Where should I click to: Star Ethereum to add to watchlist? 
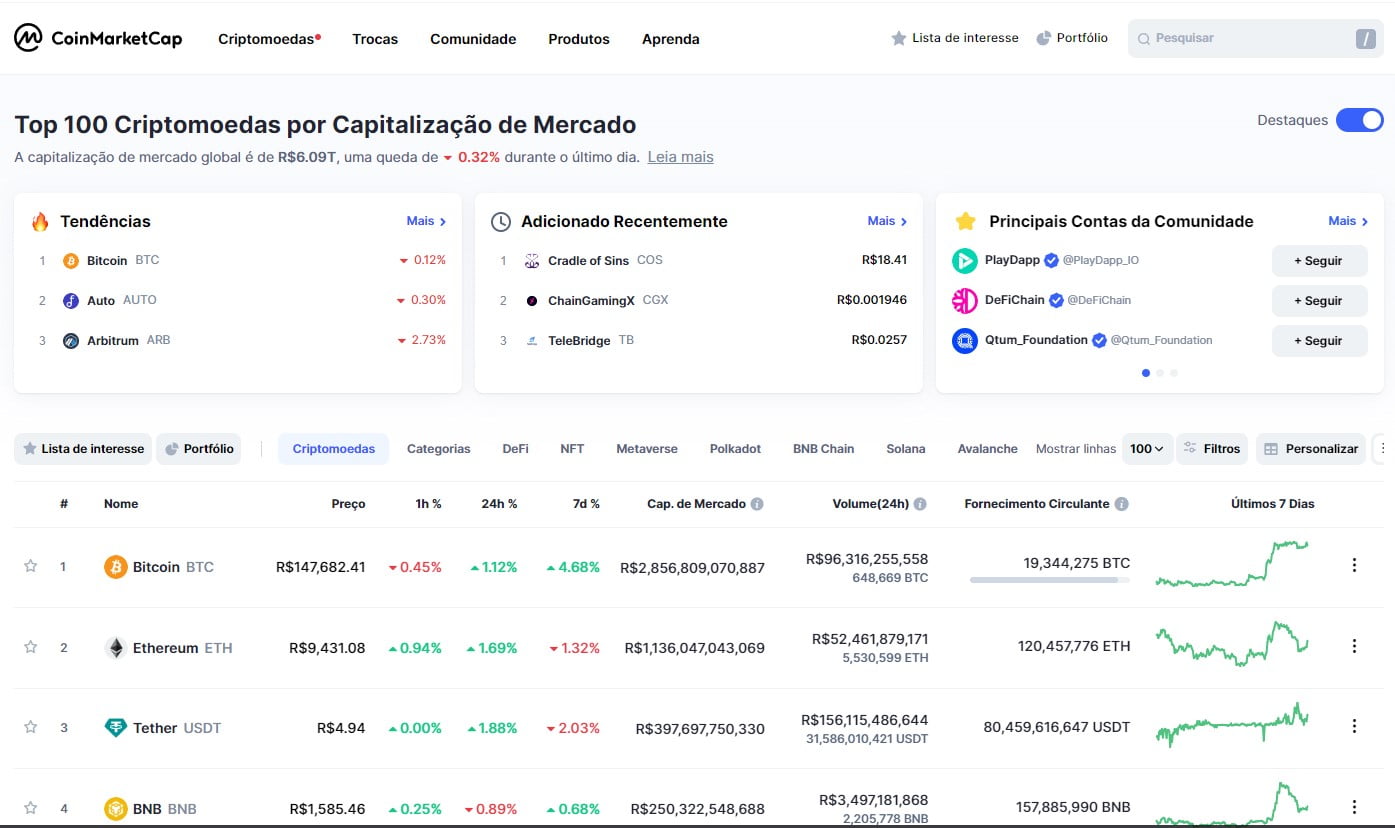click(x=31, y=647)
